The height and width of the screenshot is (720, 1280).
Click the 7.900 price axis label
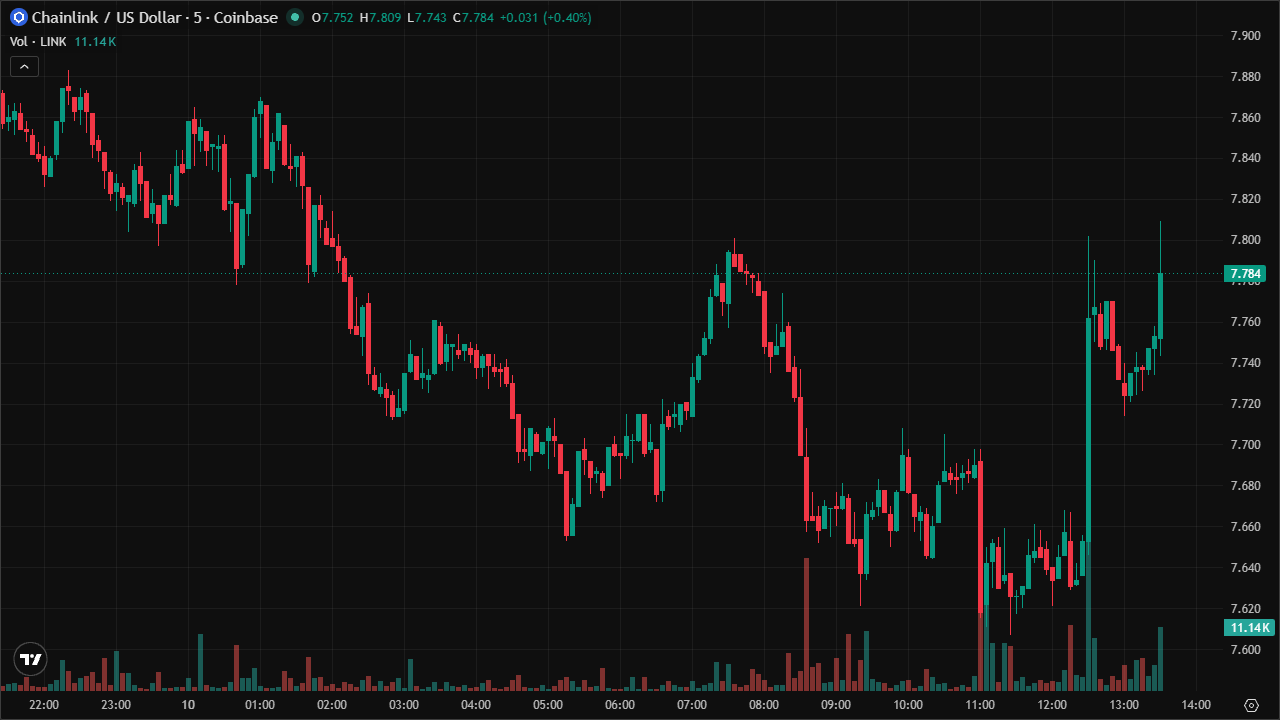pyautogui.click(x=1245, y=36)
